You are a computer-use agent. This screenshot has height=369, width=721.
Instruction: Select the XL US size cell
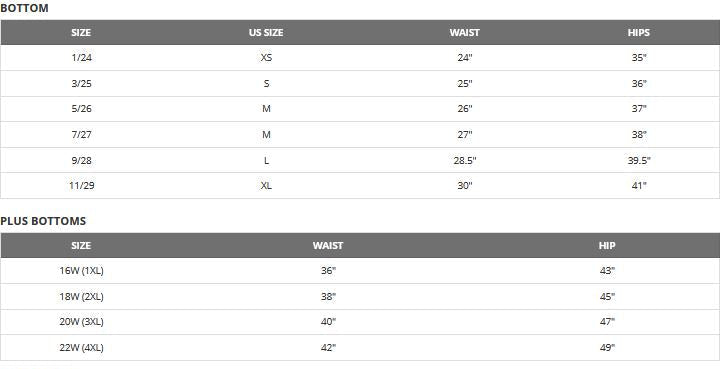[266, 186]
